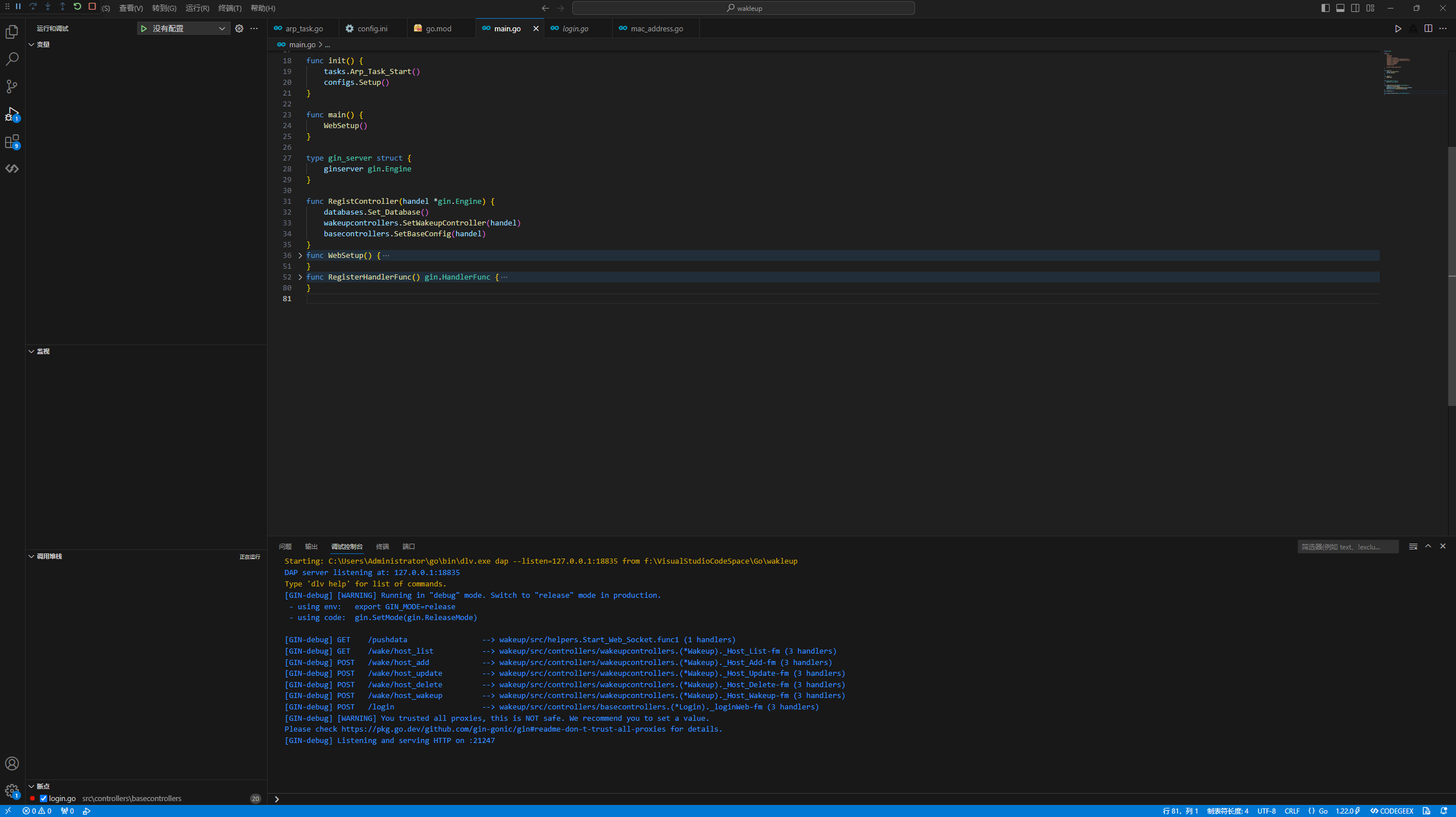Click the editor minimap preview

[x=1415, y=73]
